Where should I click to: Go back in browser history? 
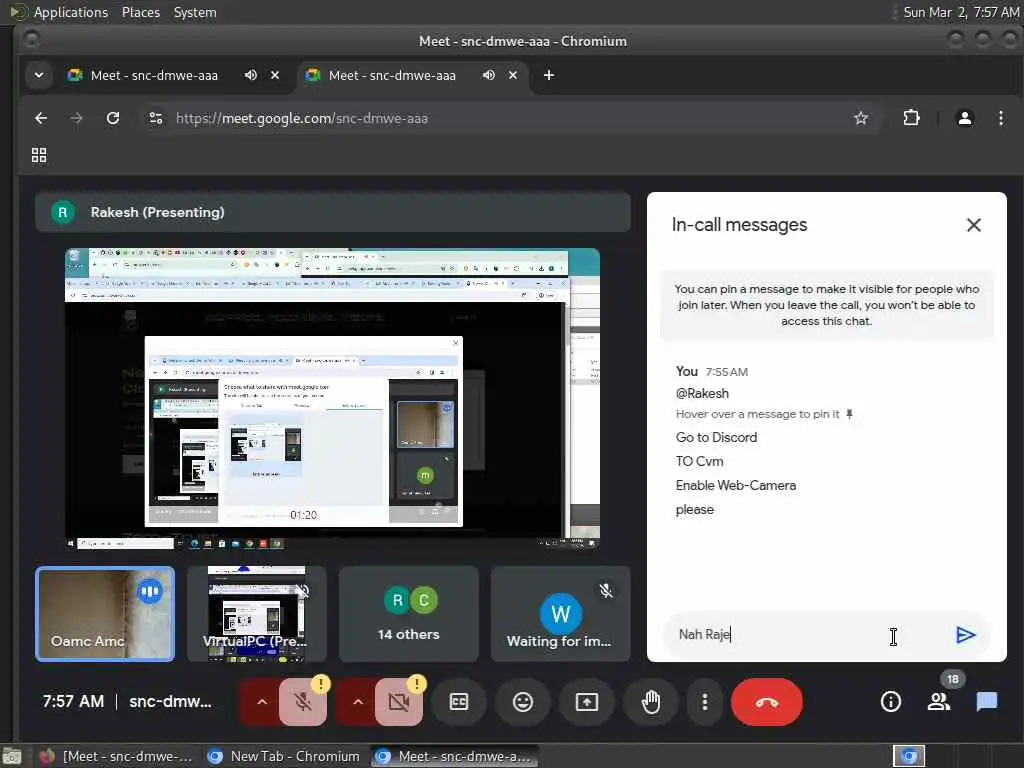point(40,118)
